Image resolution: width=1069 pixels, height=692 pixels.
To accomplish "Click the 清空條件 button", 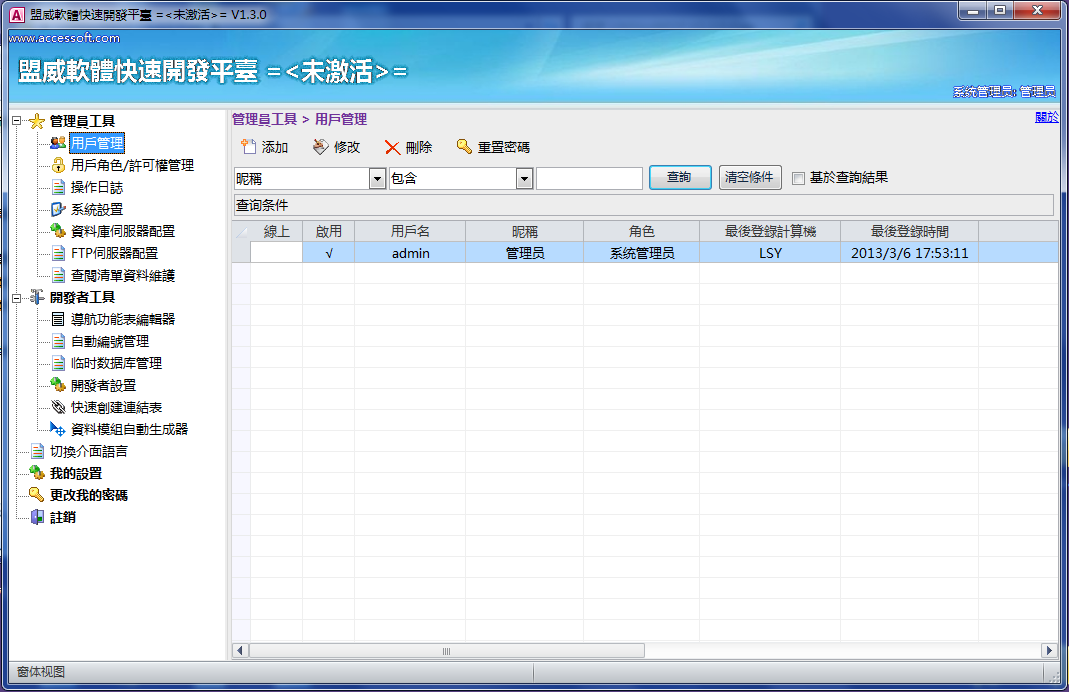I will coord(749,177).
